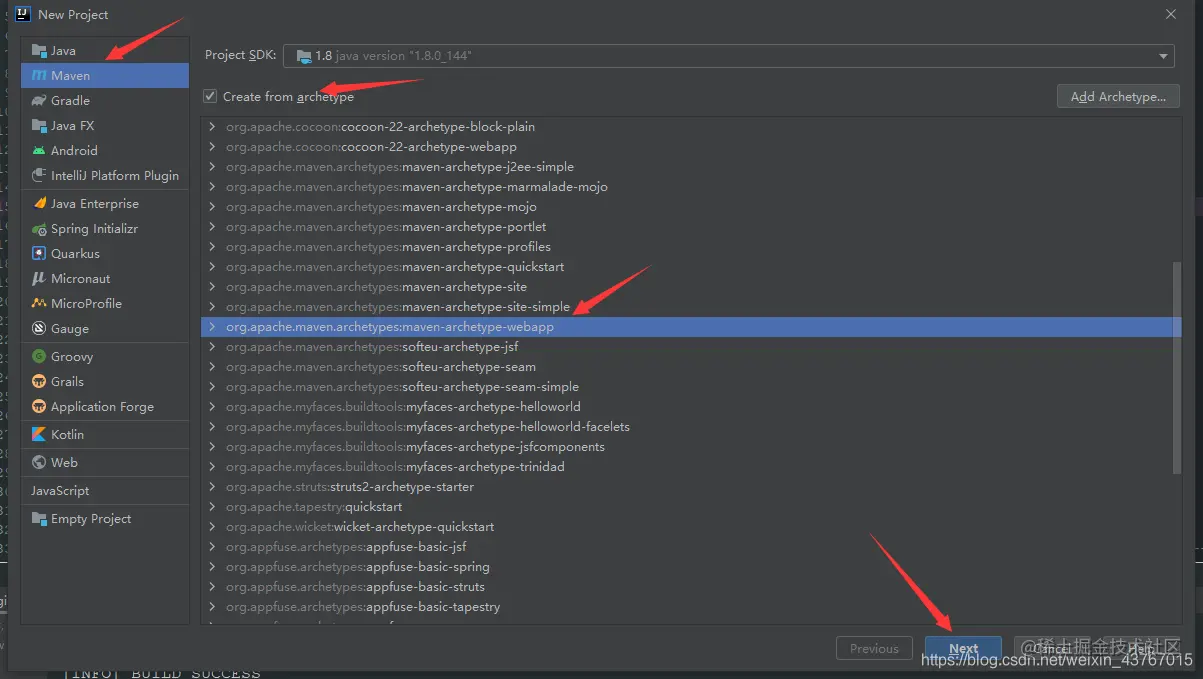1203x679 pixels.
Task: Select maven-archetype-marmalade-mojo row
Action: point(690,187)
